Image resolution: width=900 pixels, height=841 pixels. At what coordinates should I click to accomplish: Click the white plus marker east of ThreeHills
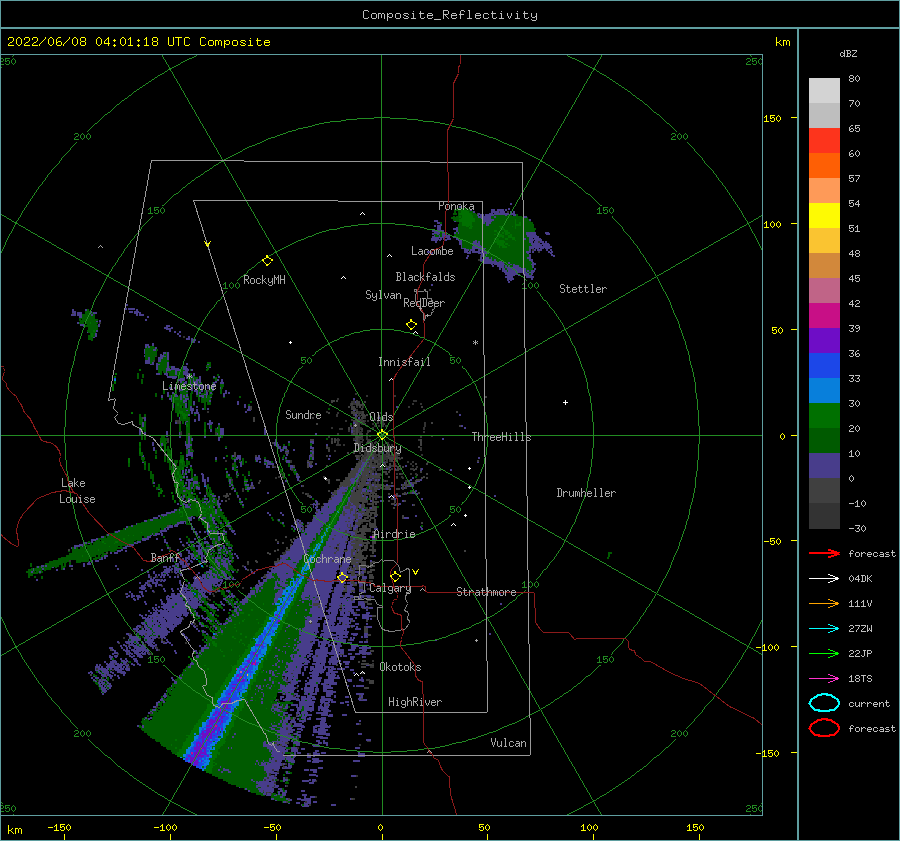[x=565, y=402]
